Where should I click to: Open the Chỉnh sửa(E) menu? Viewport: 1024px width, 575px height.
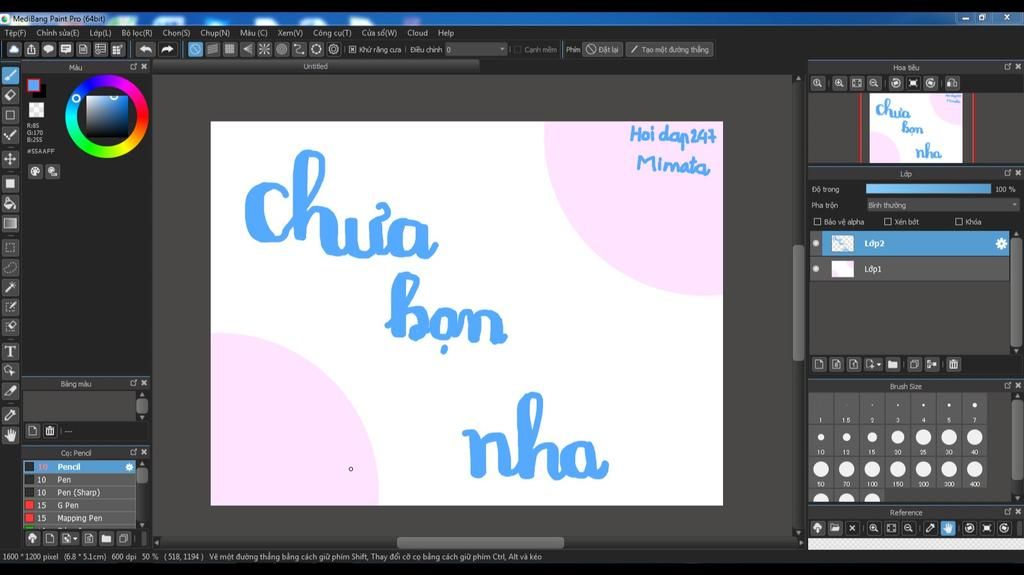pyautogui.click(x=57, y=33)
